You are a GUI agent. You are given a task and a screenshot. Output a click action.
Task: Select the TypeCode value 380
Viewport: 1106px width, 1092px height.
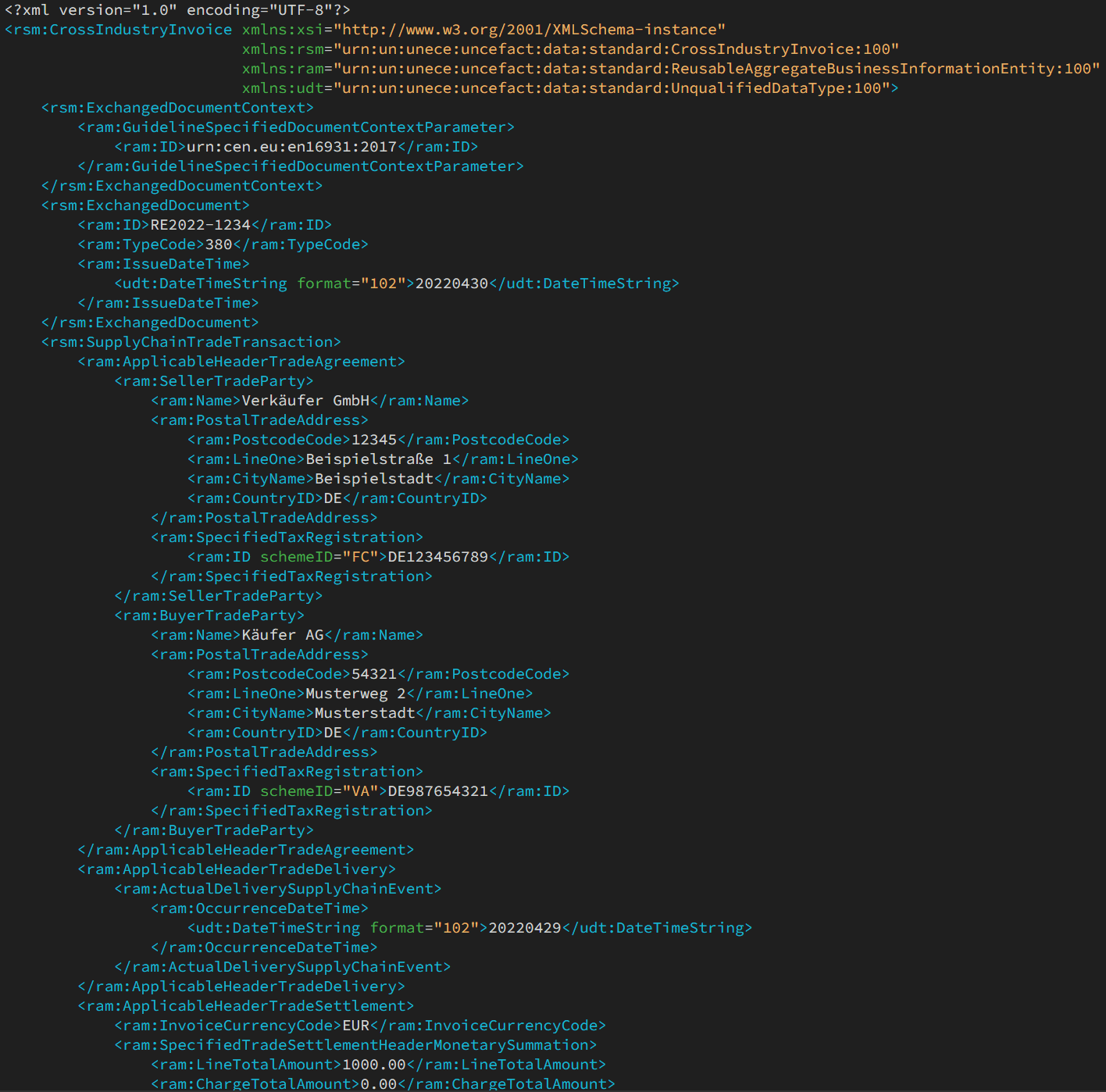[218, 244]
